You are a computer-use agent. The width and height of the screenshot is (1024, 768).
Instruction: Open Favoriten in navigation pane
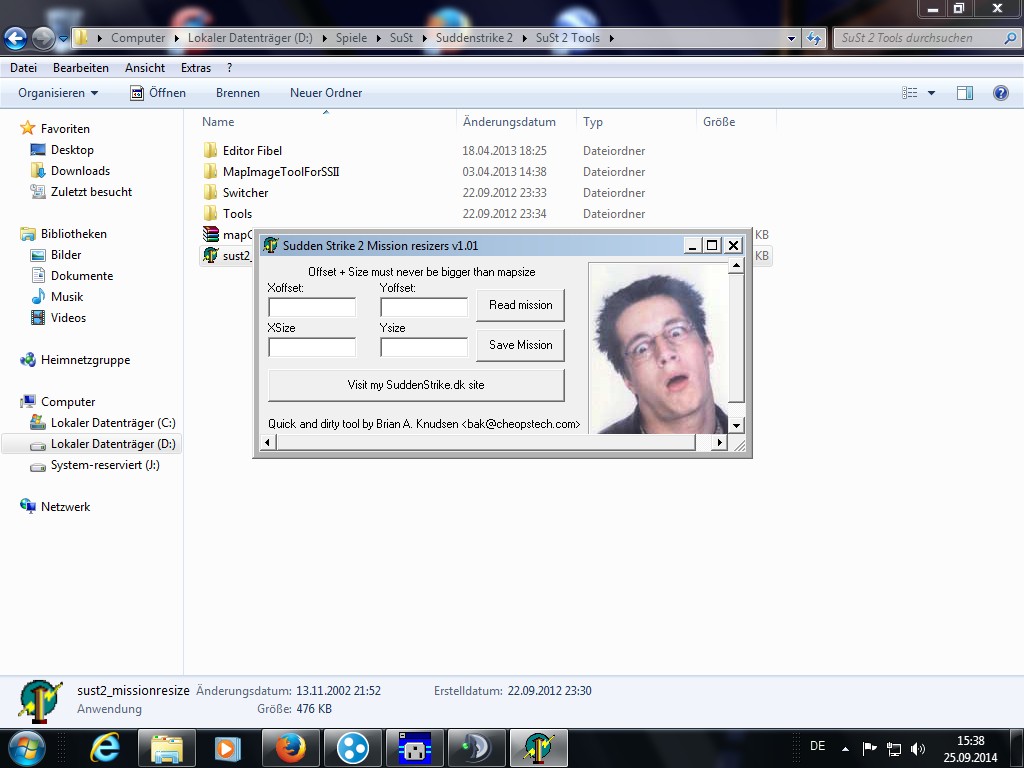pyautogui.click(x=65, y=129)
